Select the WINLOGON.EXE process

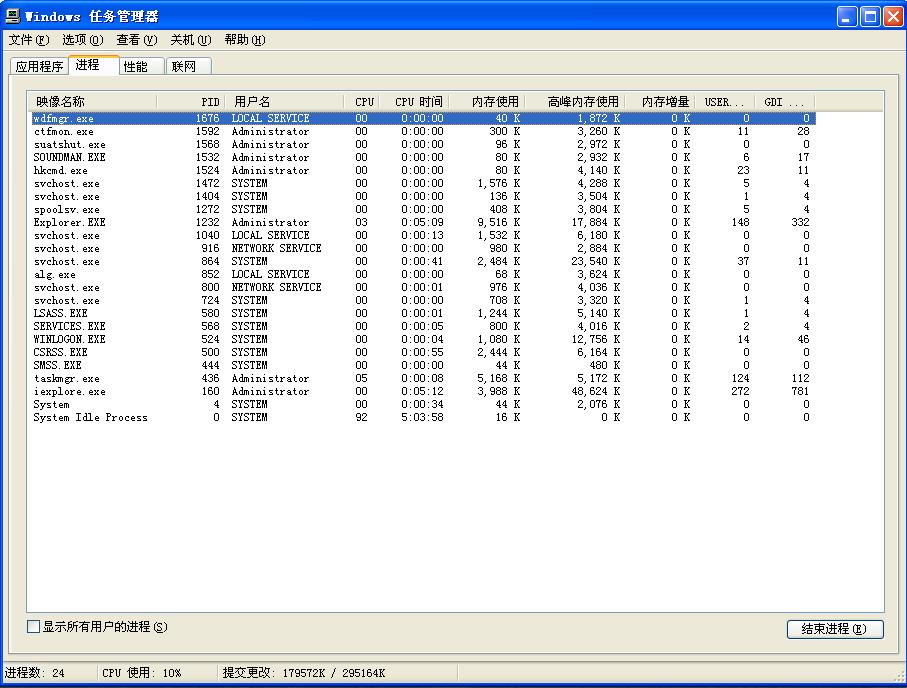tap(423, 339)
